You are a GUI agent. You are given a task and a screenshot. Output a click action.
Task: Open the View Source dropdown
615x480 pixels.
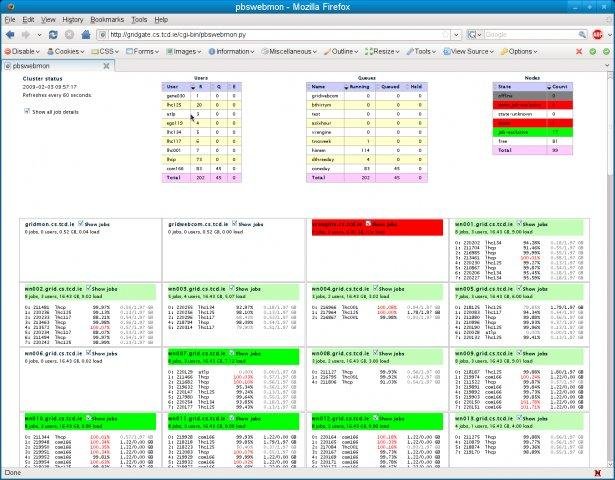tap(468, 51)
